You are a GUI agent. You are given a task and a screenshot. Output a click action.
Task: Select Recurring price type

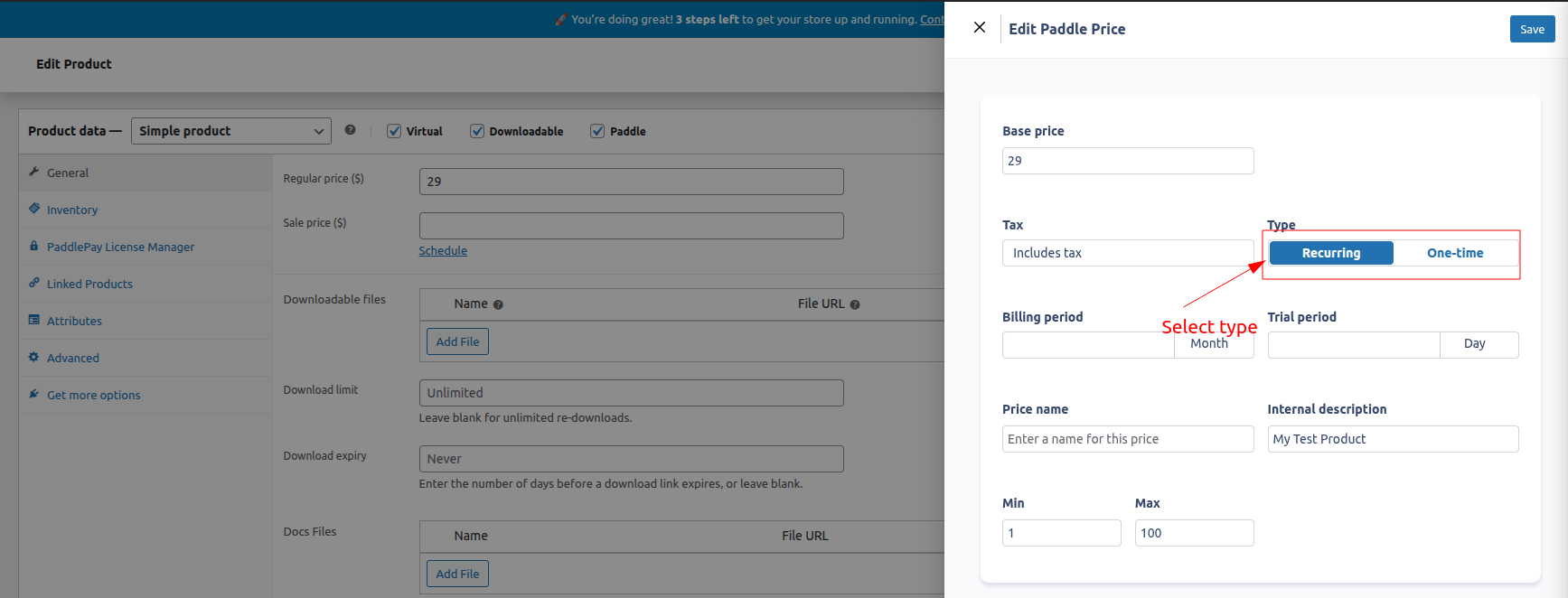[x=1331, y=253]
